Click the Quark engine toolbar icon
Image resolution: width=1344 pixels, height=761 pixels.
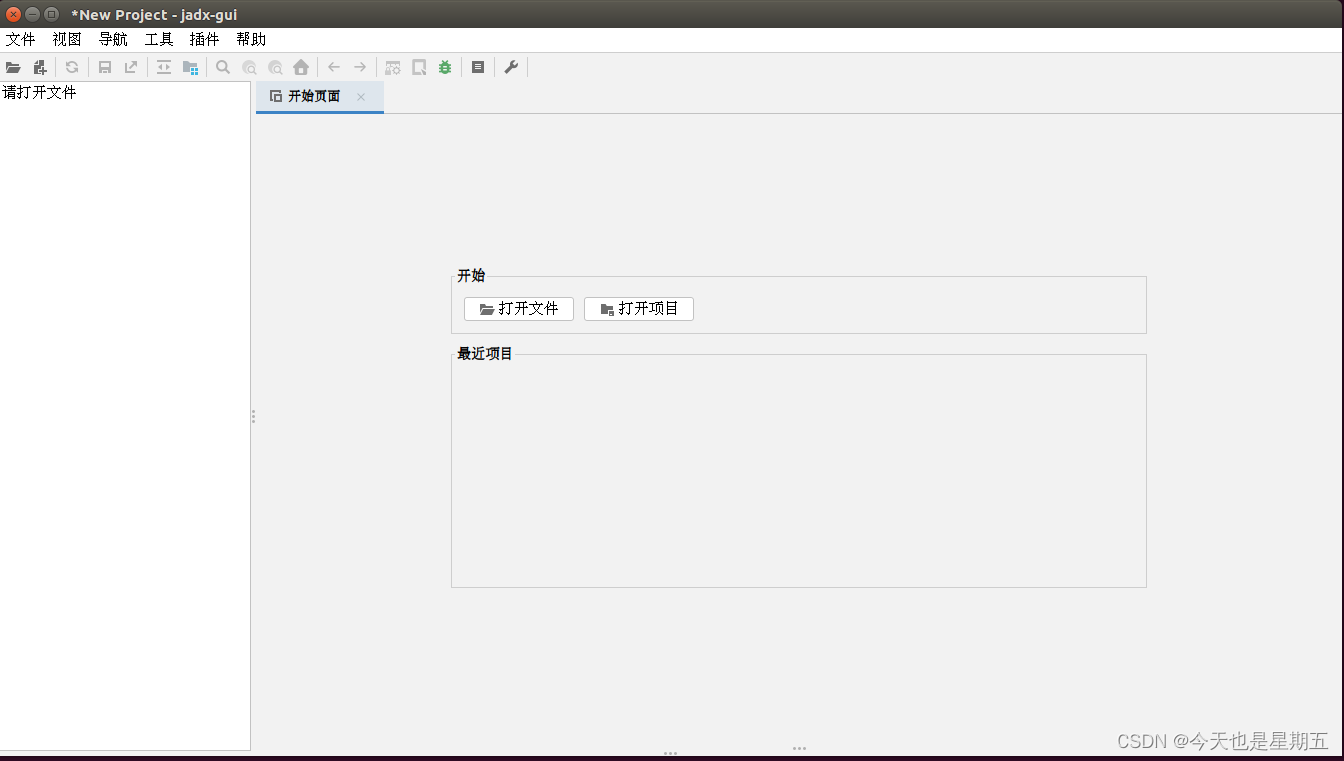[419, 67]
